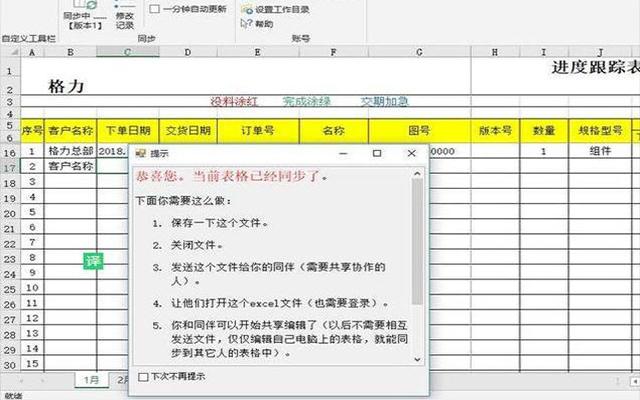
Task: Select column D header
Action: coord(188,52)
